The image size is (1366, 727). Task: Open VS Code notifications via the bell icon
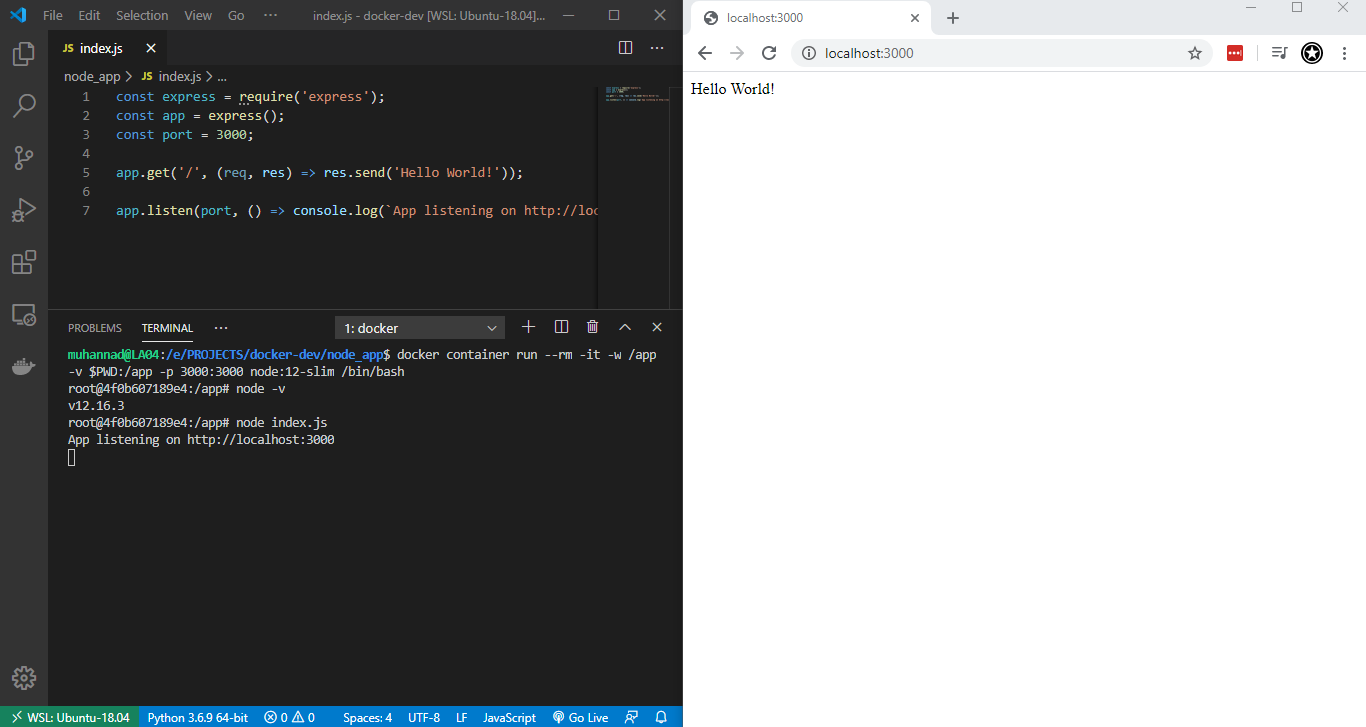click(660, 717)
